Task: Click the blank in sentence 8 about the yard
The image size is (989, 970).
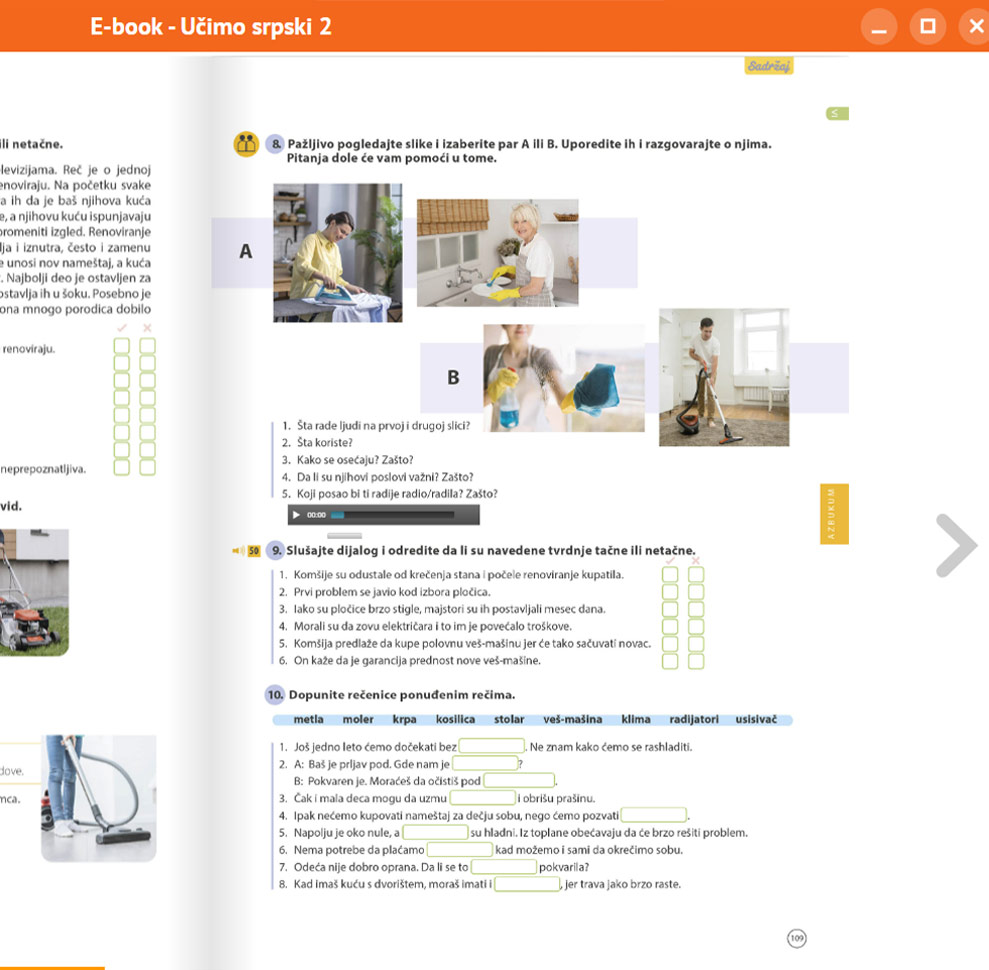Action: [x=527, y=884]
